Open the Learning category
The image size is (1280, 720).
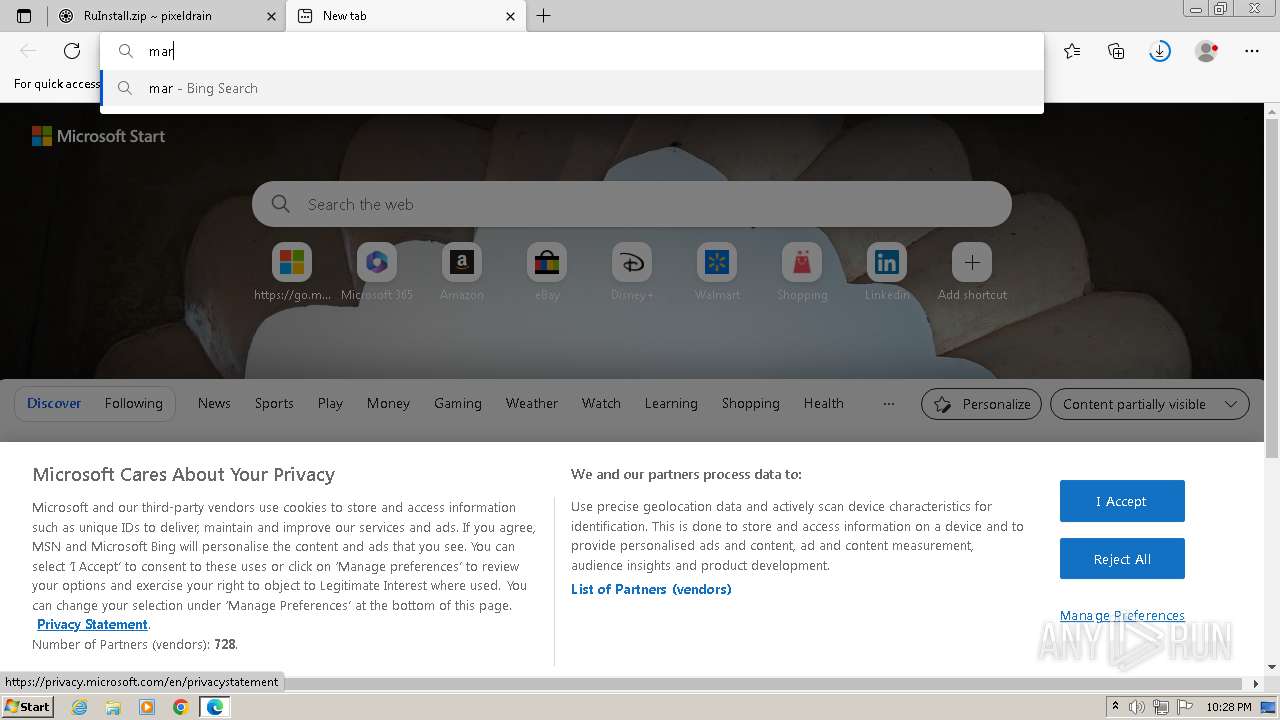pyautogui.click(x=671, y=403)
